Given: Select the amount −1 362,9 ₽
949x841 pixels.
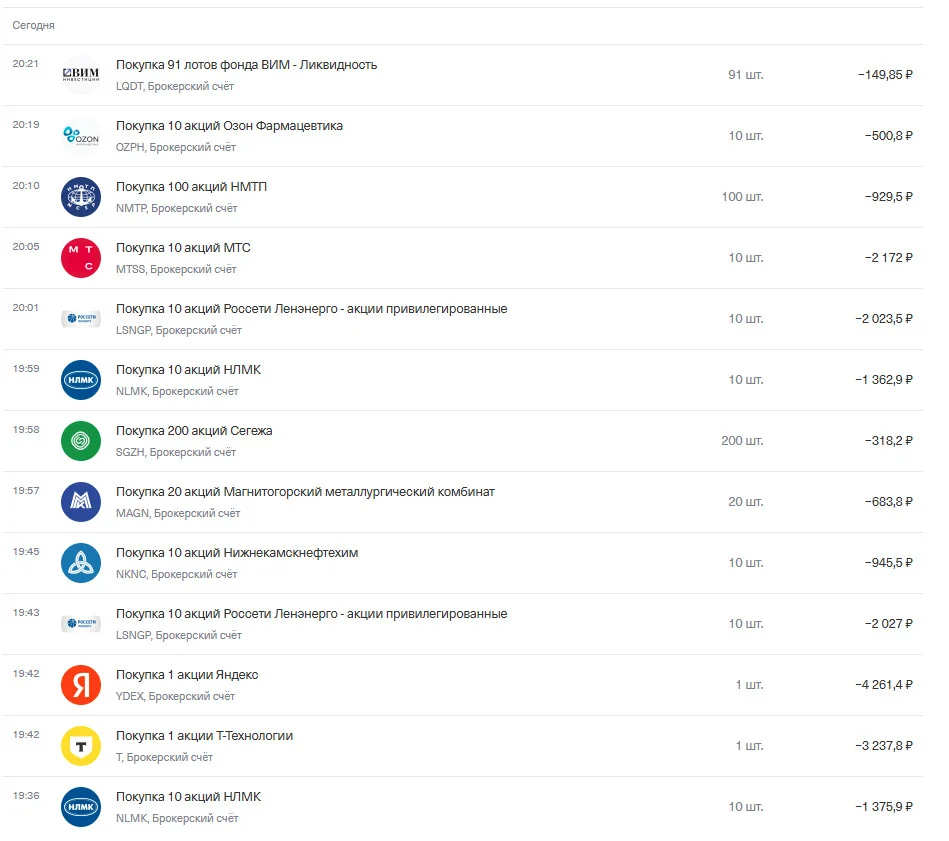Looking at the screenshot, I should [884, 380].
